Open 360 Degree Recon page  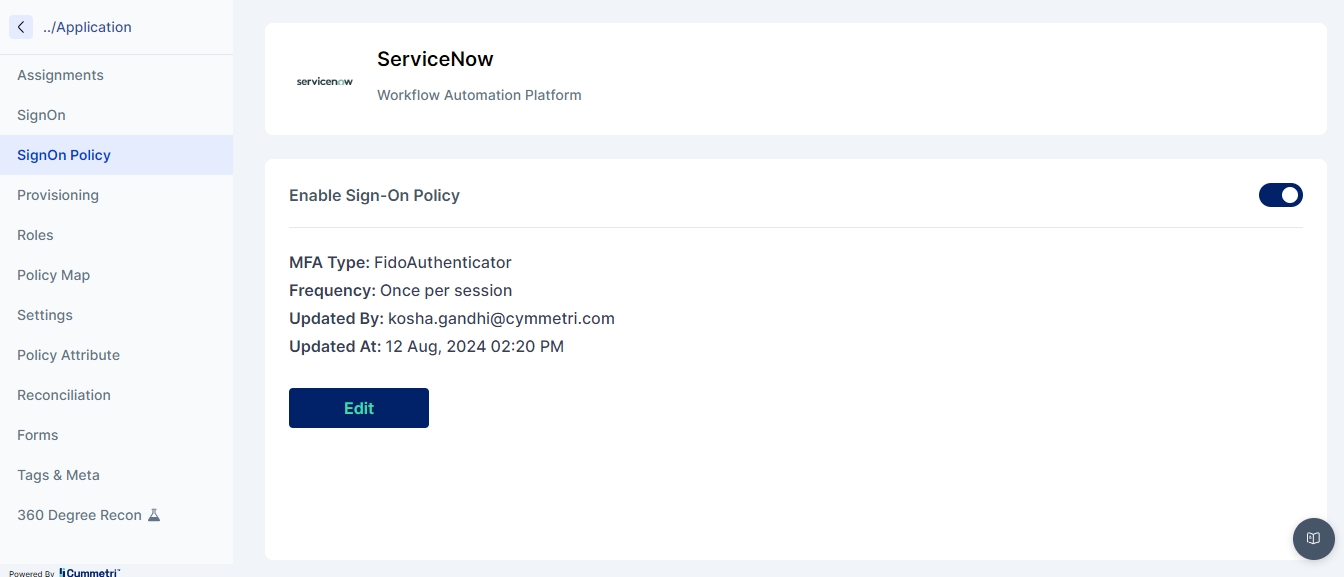click(79, 515)
